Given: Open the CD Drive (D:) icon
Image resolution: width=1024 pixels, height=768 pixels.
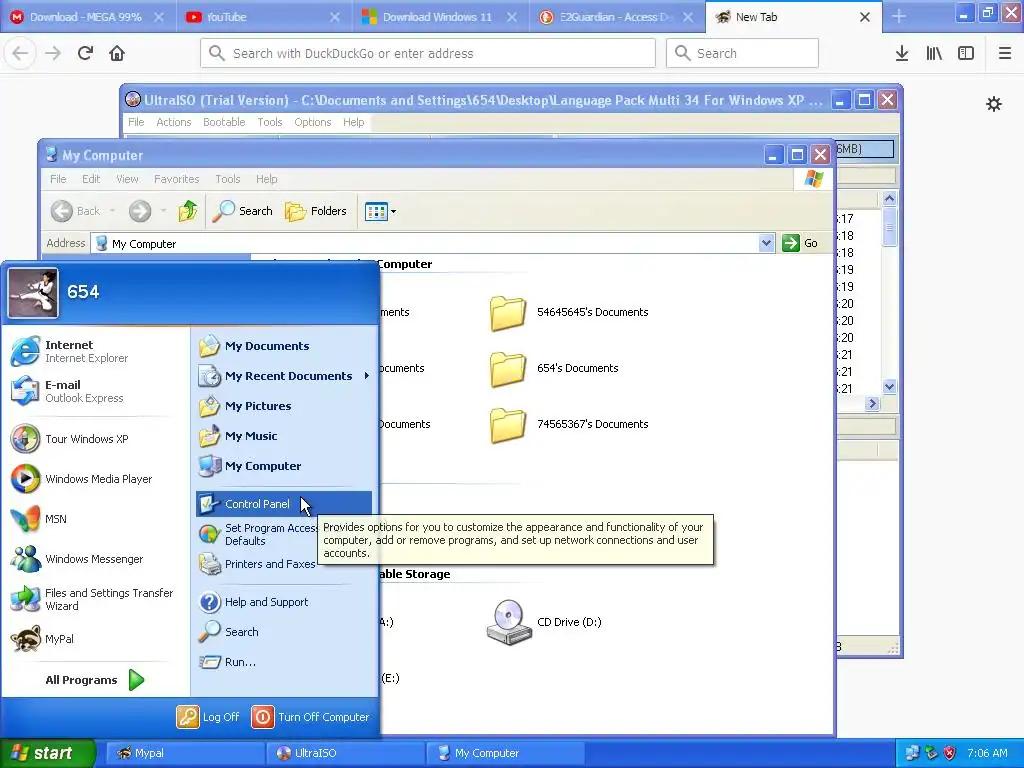Looking at the screenshot, I should click(509, 622).
